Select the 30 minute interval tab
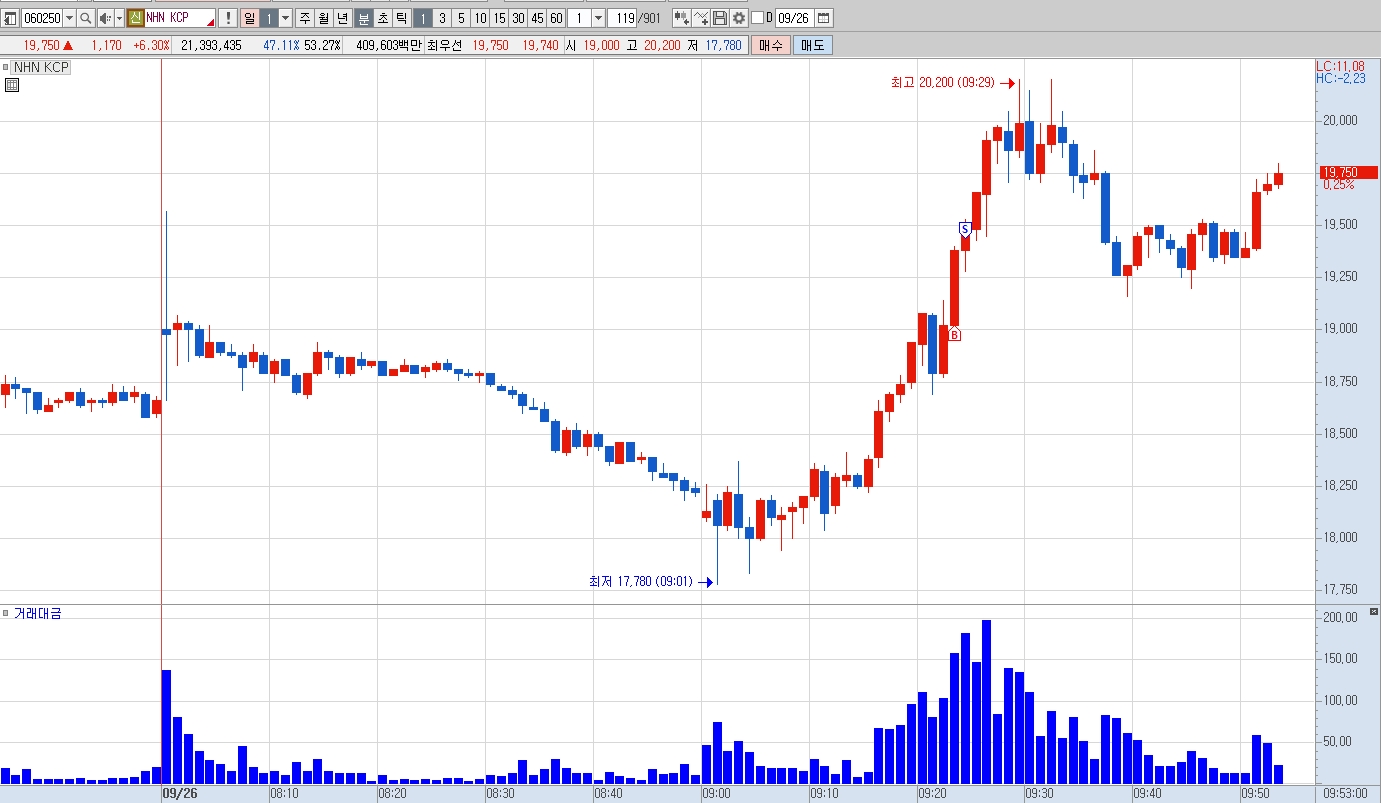This screenshot has height=803, width=1381. coord(518,18)
